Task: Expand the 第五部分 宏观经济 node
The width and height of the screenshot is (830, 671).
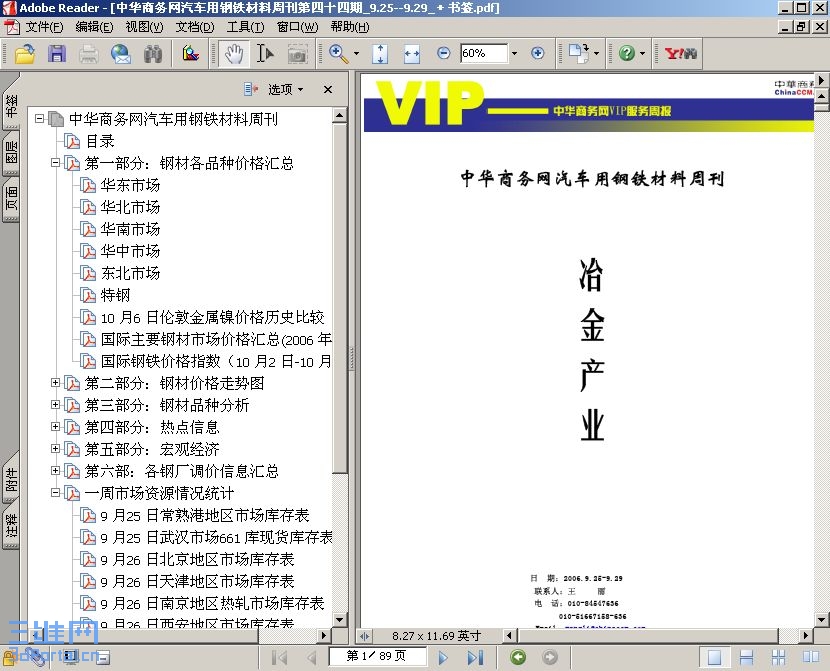Action: coord(55,448)
